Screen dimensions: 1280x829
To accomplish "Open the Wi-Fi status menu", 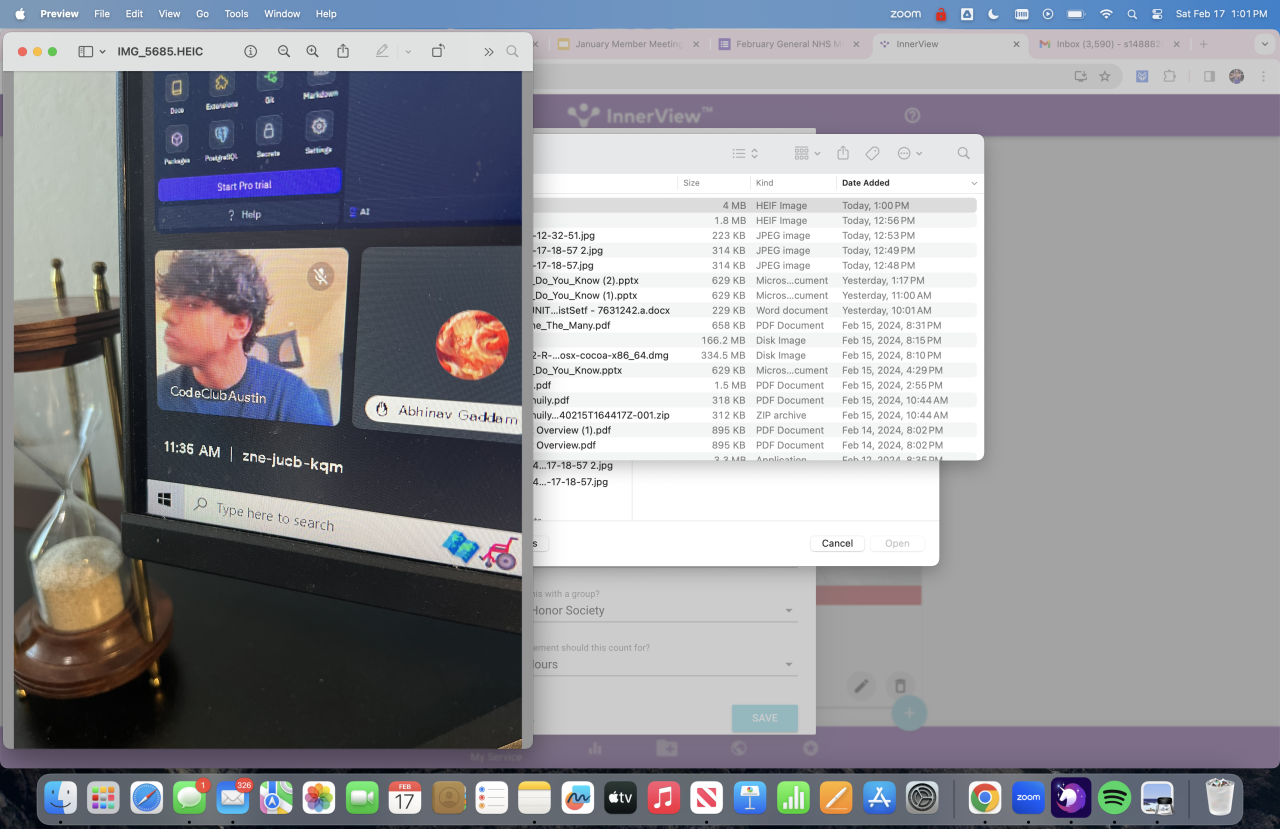I will 1106,14.
